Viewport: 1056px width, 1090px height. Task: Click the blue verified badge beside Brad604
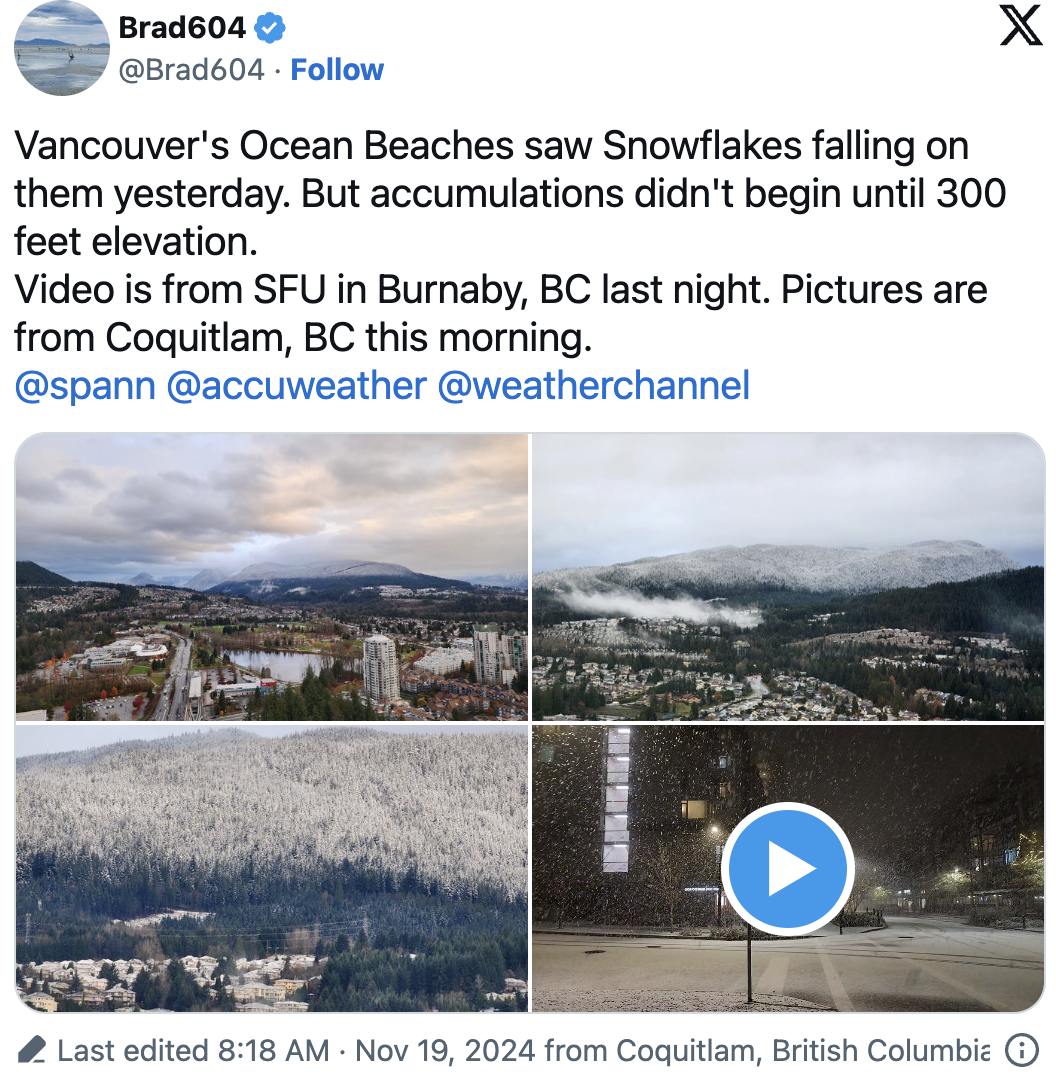coord(269,29)
